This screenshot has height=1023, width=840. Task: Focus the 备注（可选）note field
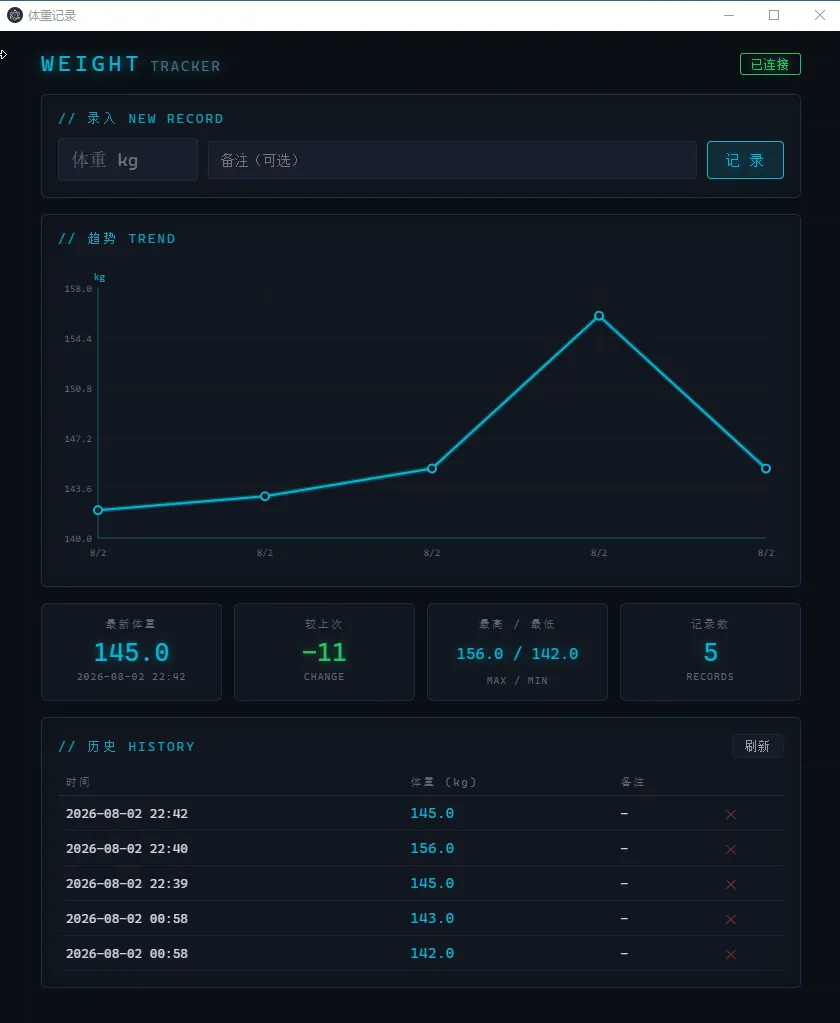(452, 160)
